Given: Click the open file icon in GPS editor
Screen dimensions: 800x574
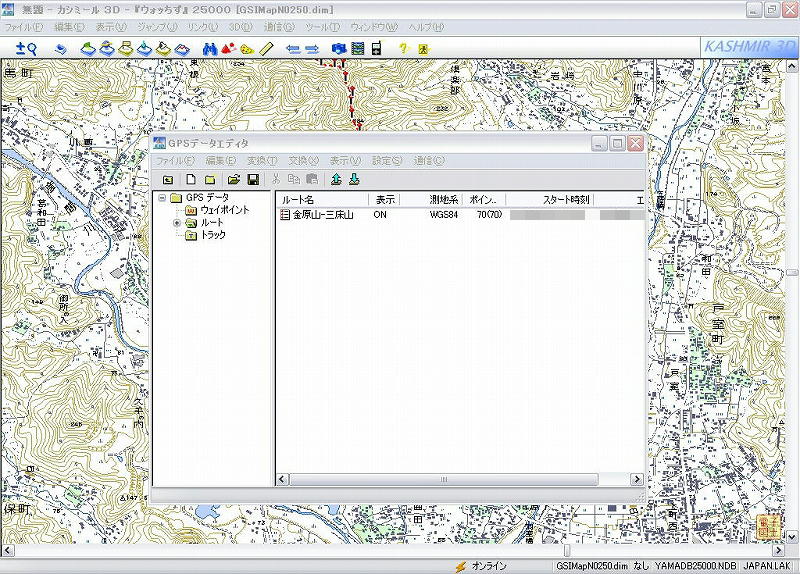Looking at the screenshot, I should 234,179.
